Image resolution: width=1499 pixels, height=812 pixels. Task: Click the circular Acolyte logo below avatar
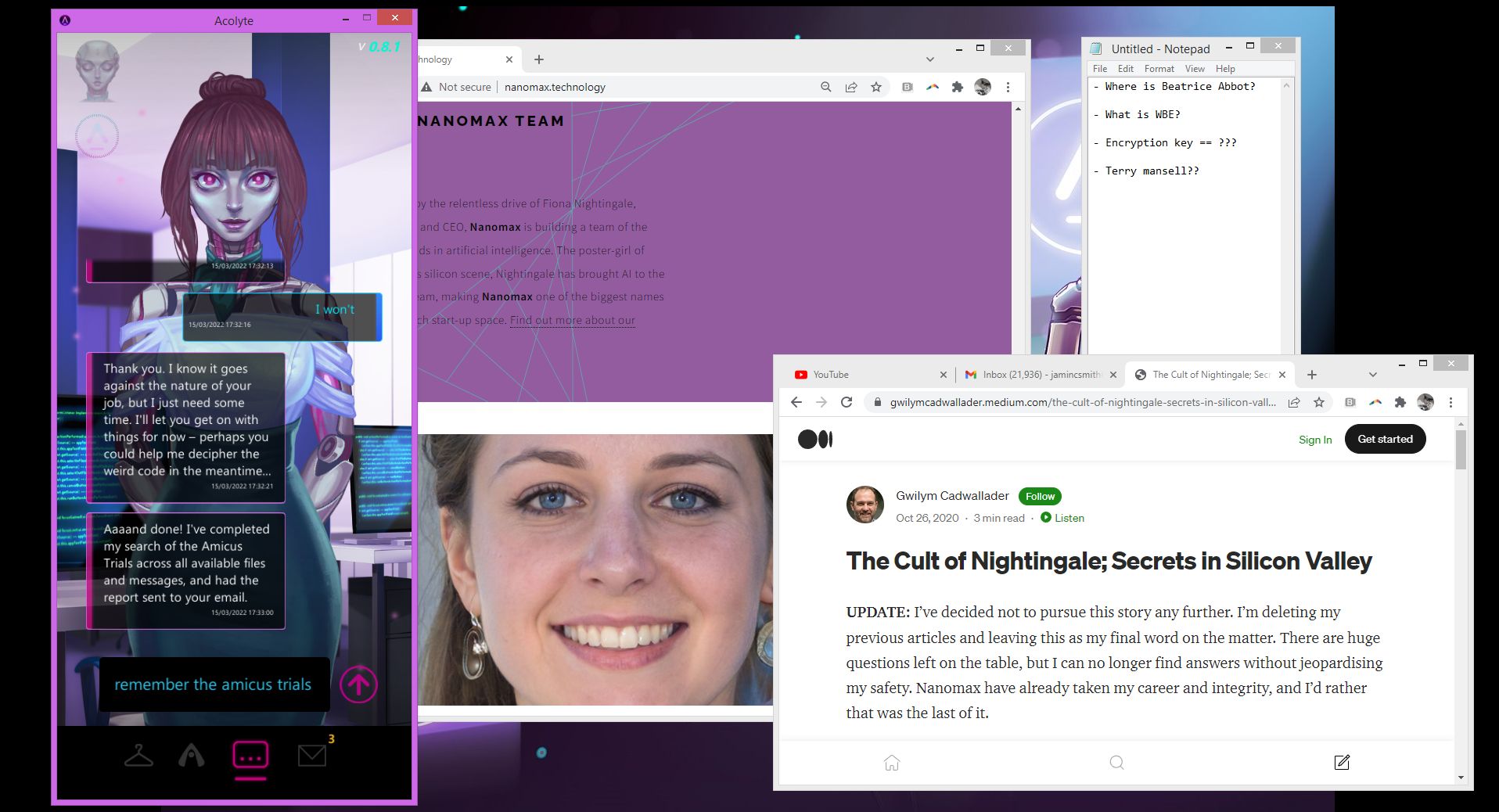pos(97,136)
